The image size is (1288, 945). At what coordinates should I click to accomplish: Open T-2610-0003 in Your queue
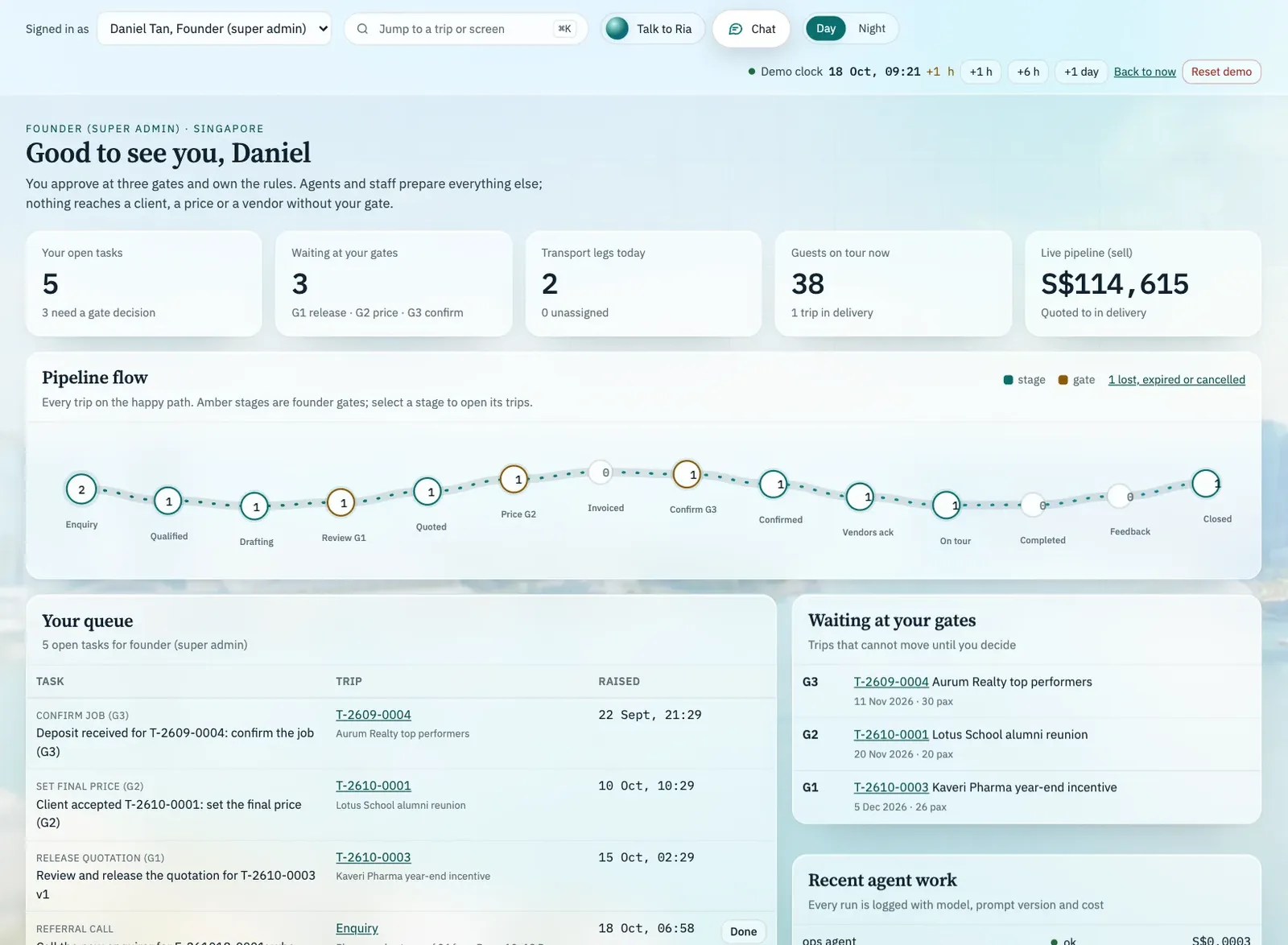coord(374,857)
